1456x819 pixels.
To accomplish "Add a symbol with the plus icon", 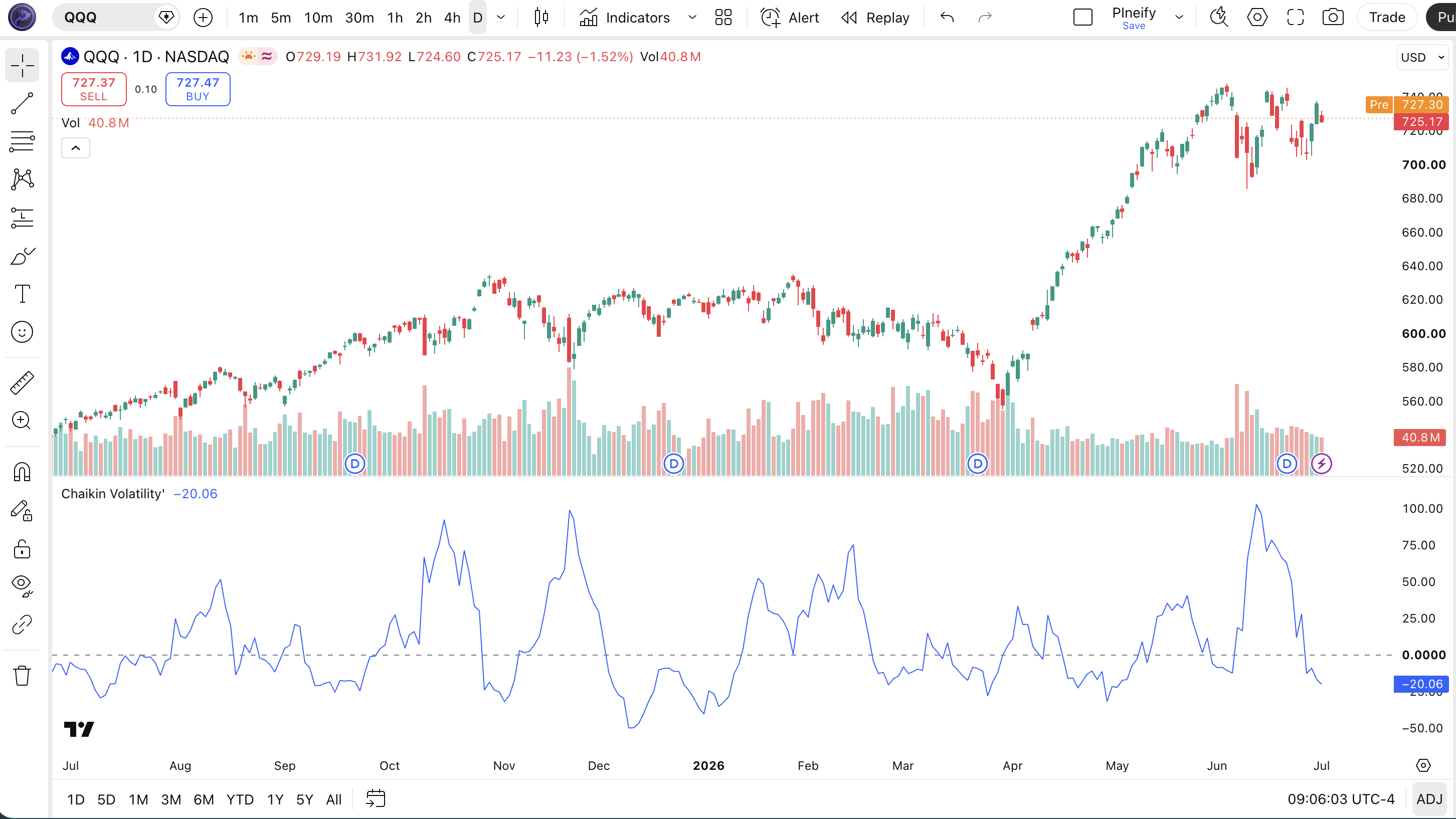I will [x=203, y=18].
